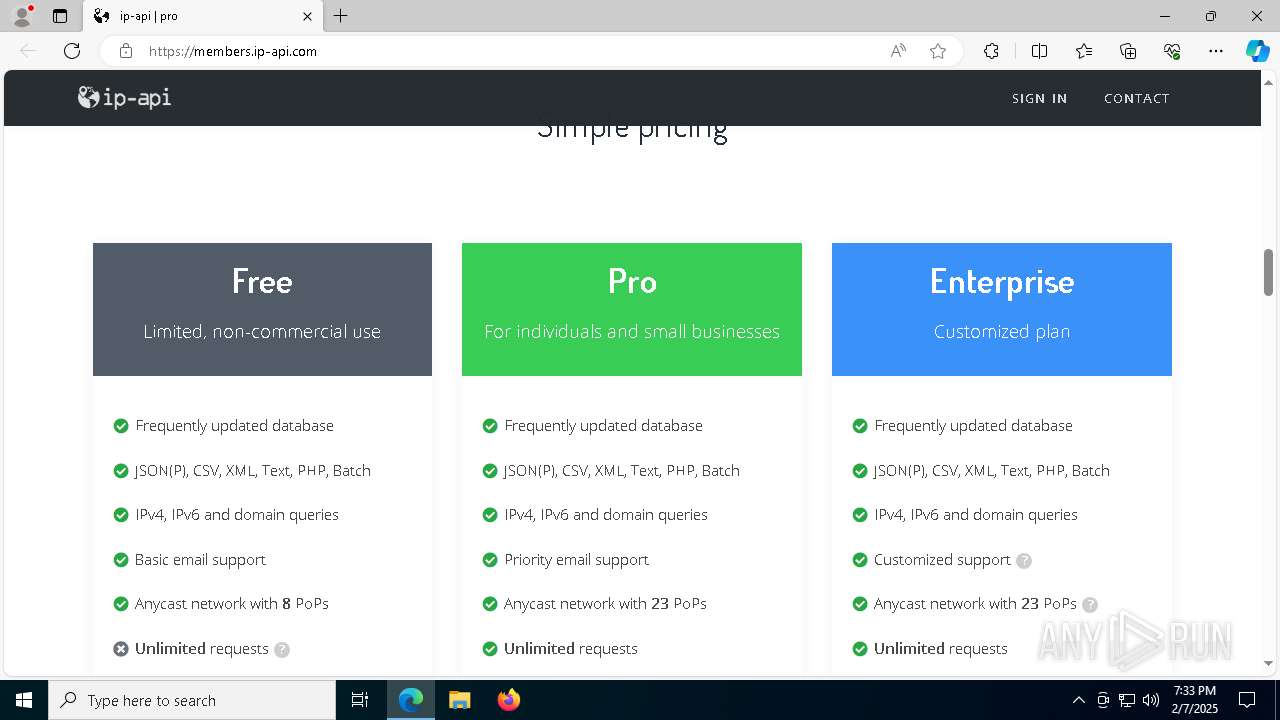Click the browser back arrow
This screenshot has width=1280, height=720.
pyautogui.click(x=28, y=51)
